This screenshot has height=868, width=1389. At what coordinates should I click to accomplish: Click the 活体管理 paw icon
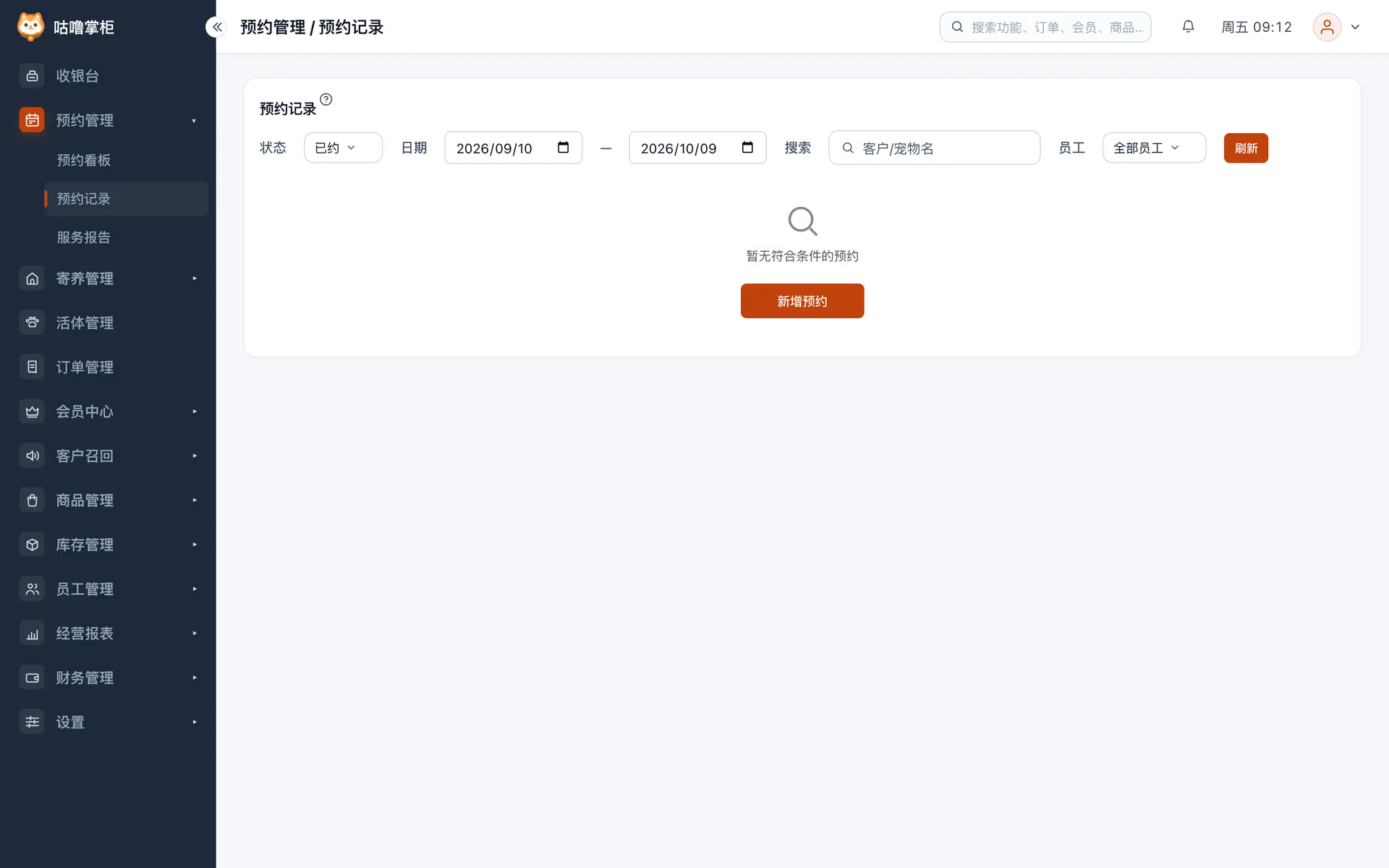[x=32, y=323]
